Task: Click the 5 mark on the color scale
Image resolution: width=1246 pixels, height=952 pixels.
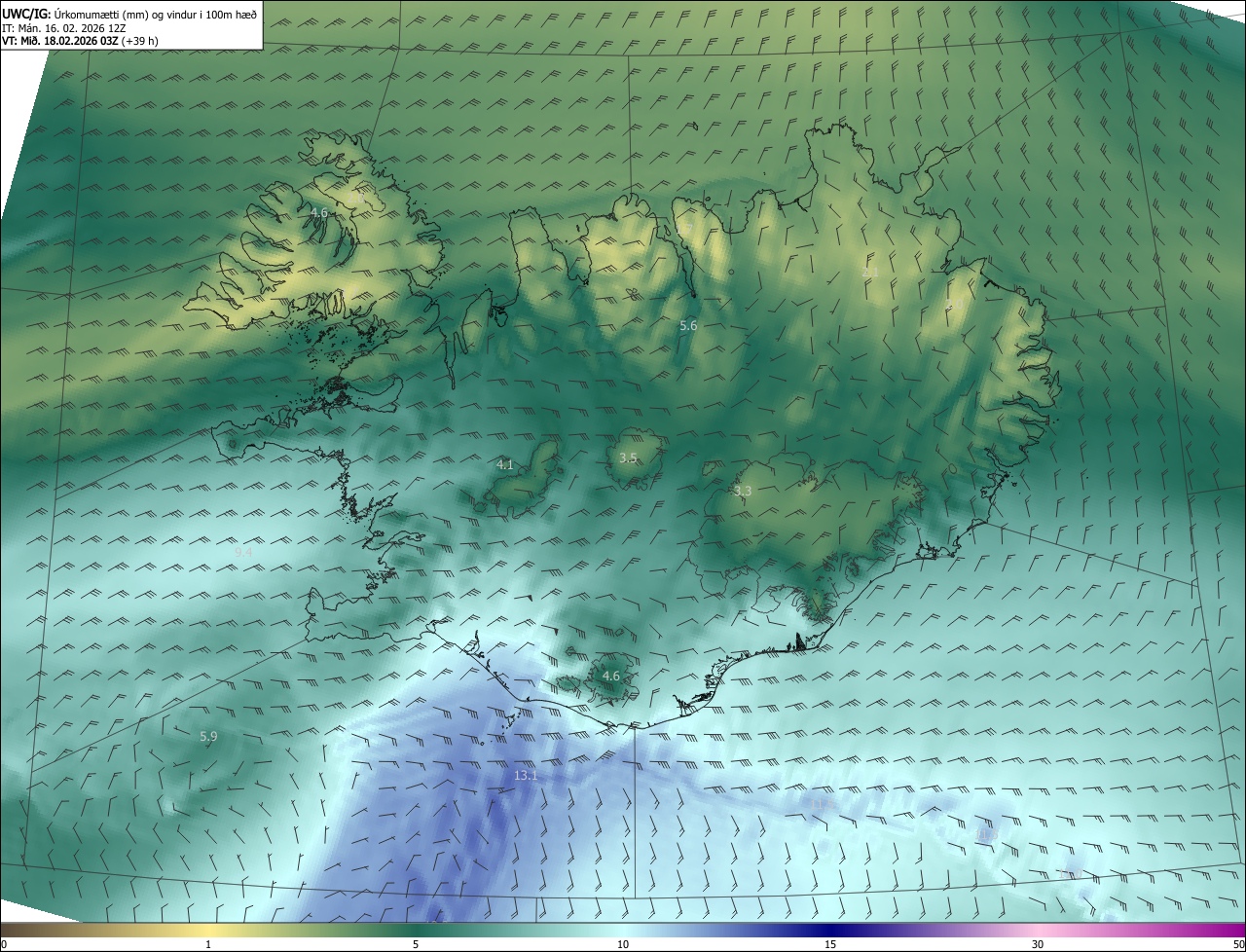Action: pos(416,944)
